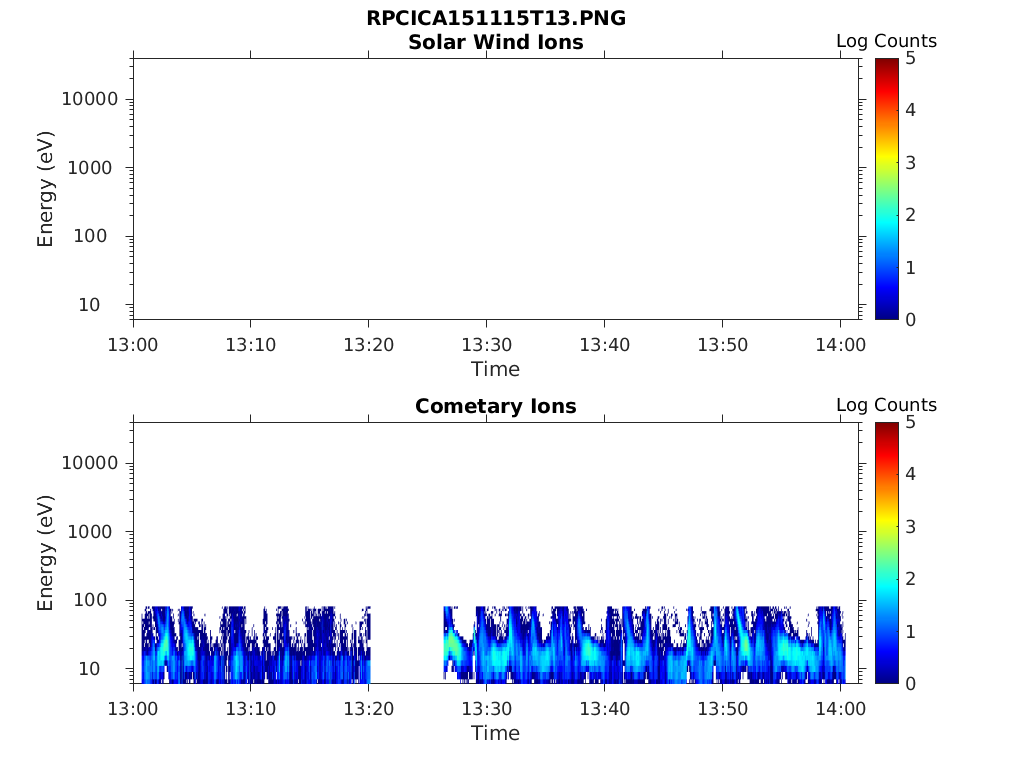1024x768 pixels.
Task: Click the Time label under the lower plot
Action: pos(496,733)
